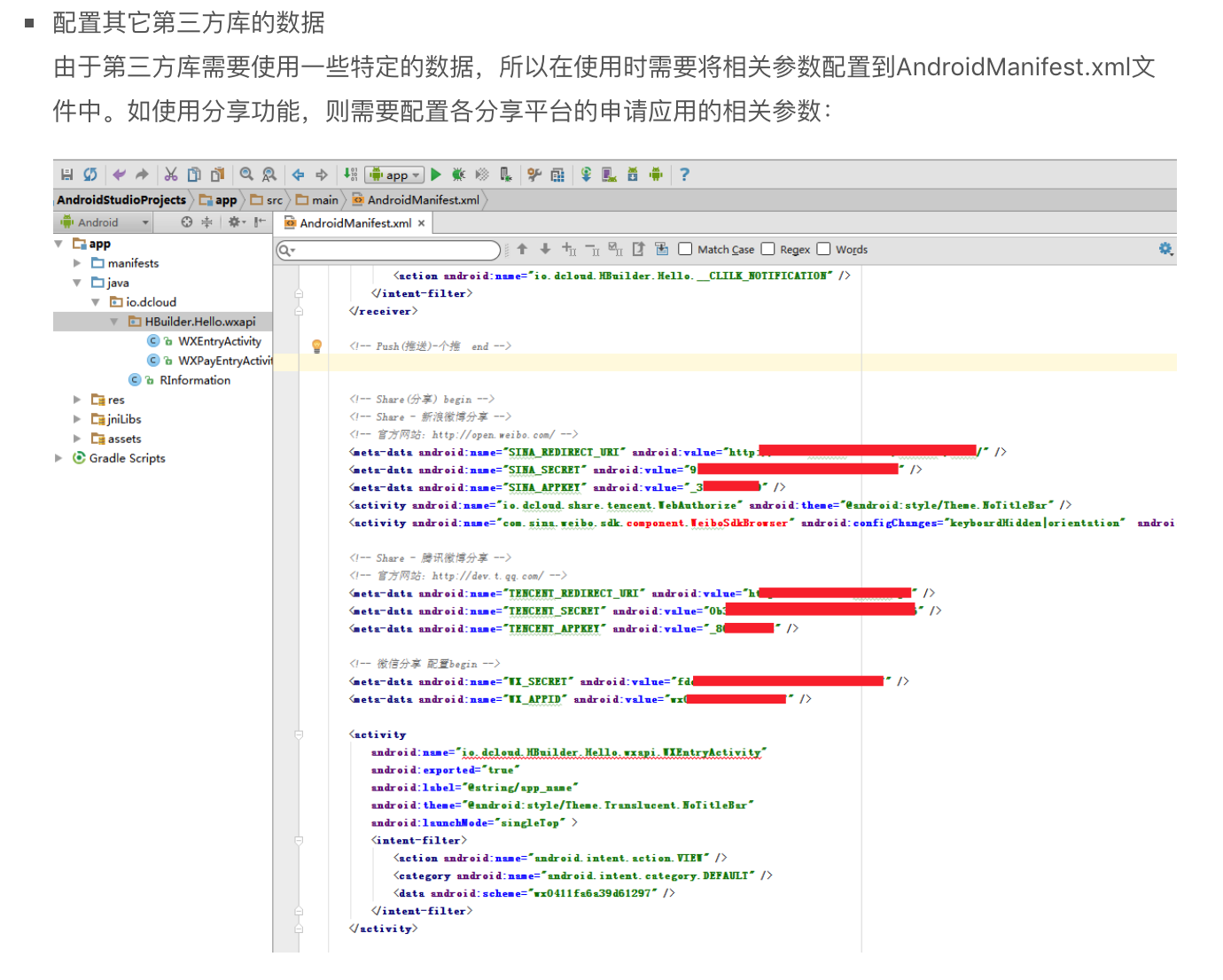
Task: Switch to the AndroidManifest.xml editor tab
Action: point(354,223)
